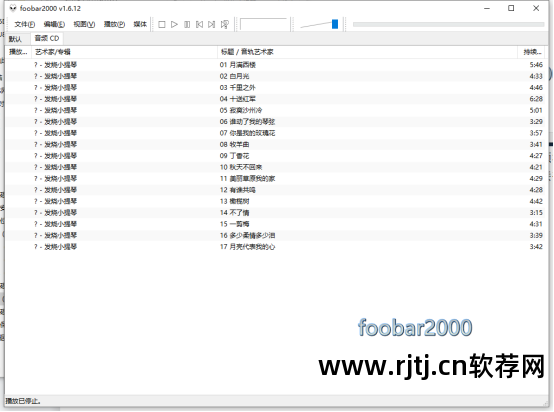Open the 文件(F) menu
Viewport: 554px width, 412px height.
(x=25, y=24)
